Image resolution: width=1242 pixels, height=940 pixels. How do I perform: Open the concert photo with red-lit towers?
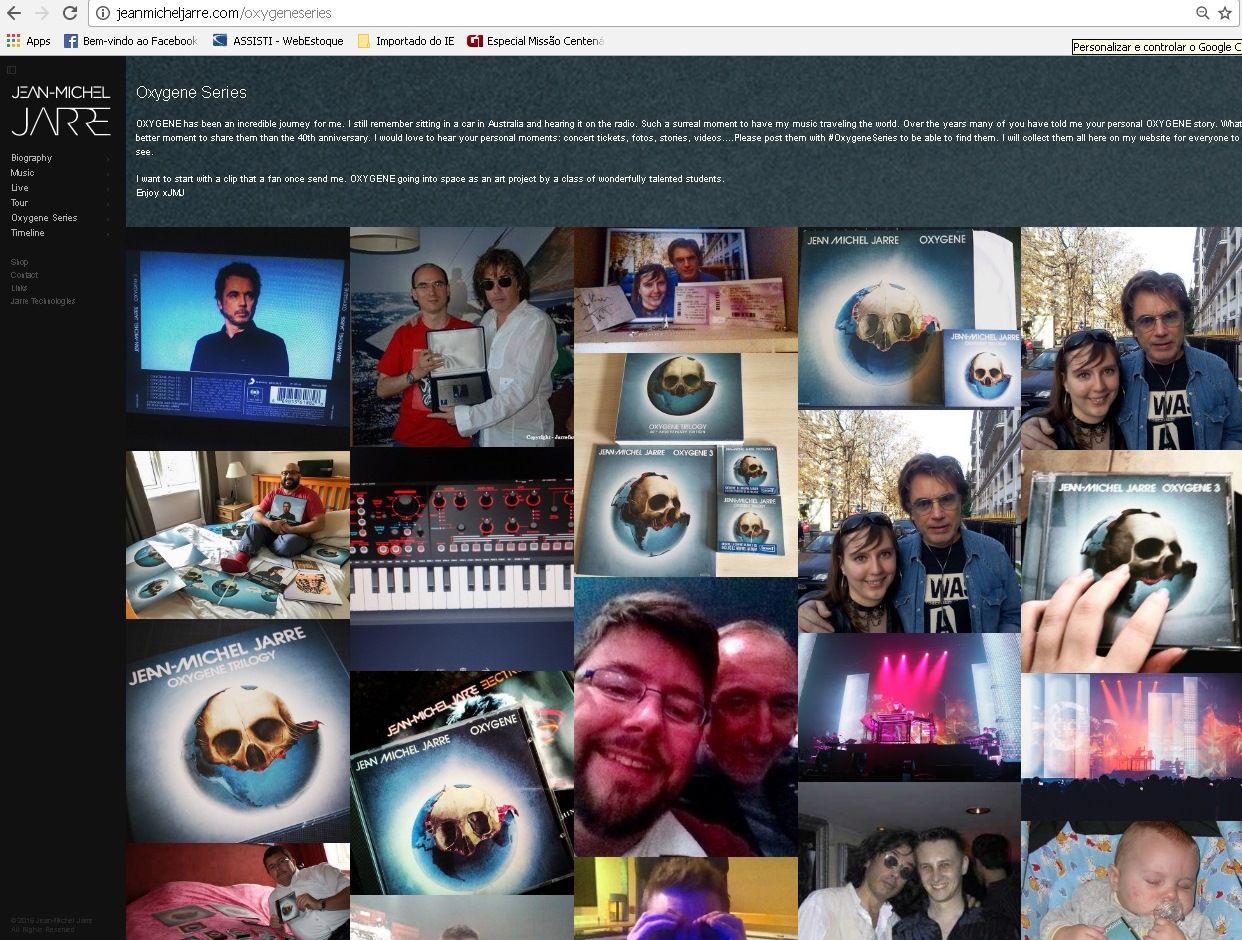[1131, 747]
